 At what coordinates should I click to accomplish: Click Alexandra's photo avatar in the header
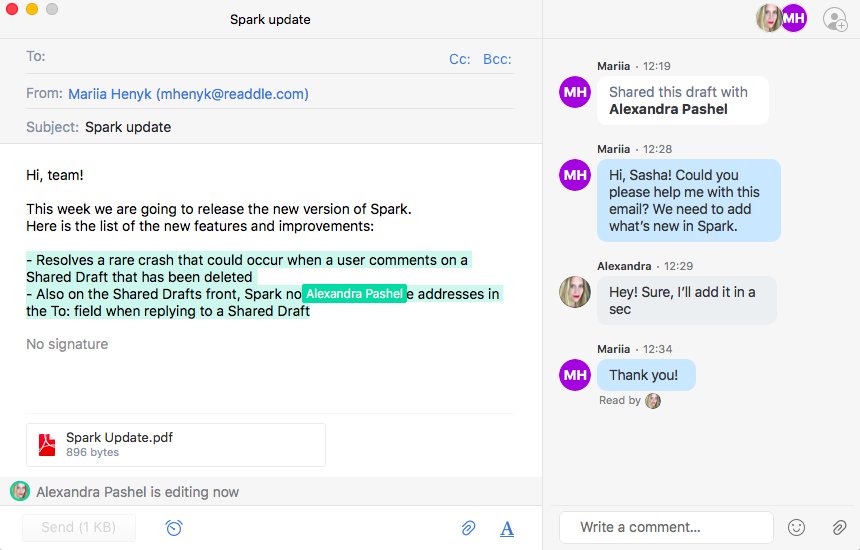(768, 19)
